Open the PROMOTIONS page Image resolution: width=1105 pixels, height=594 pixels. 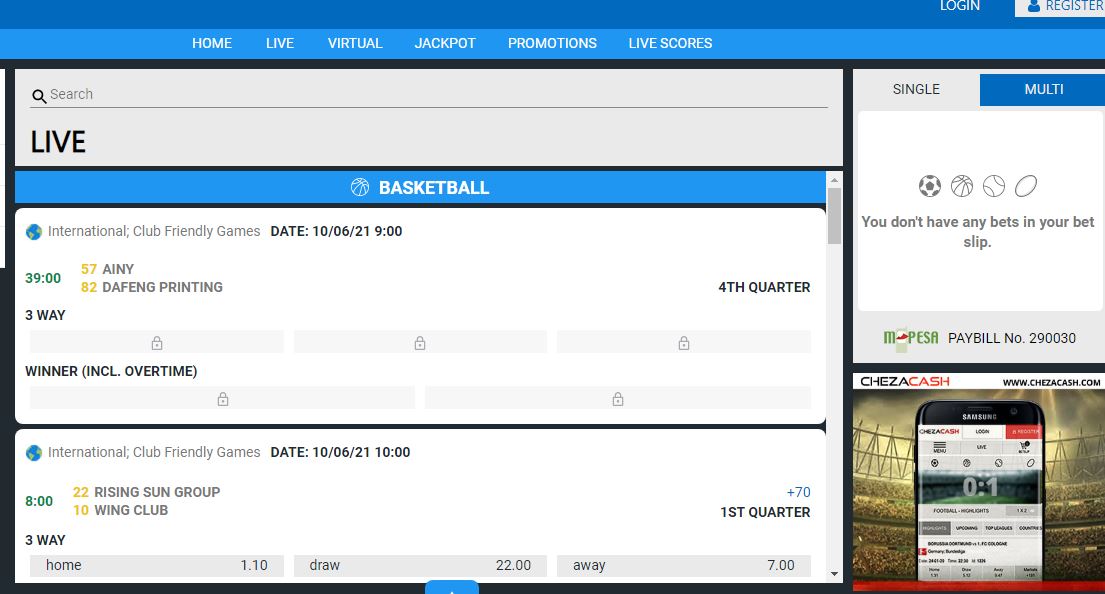pos(552,43)
